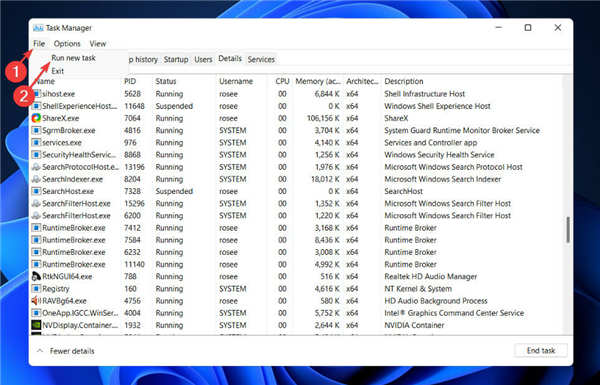Switch to the Services tab

(x=261, y=59)
